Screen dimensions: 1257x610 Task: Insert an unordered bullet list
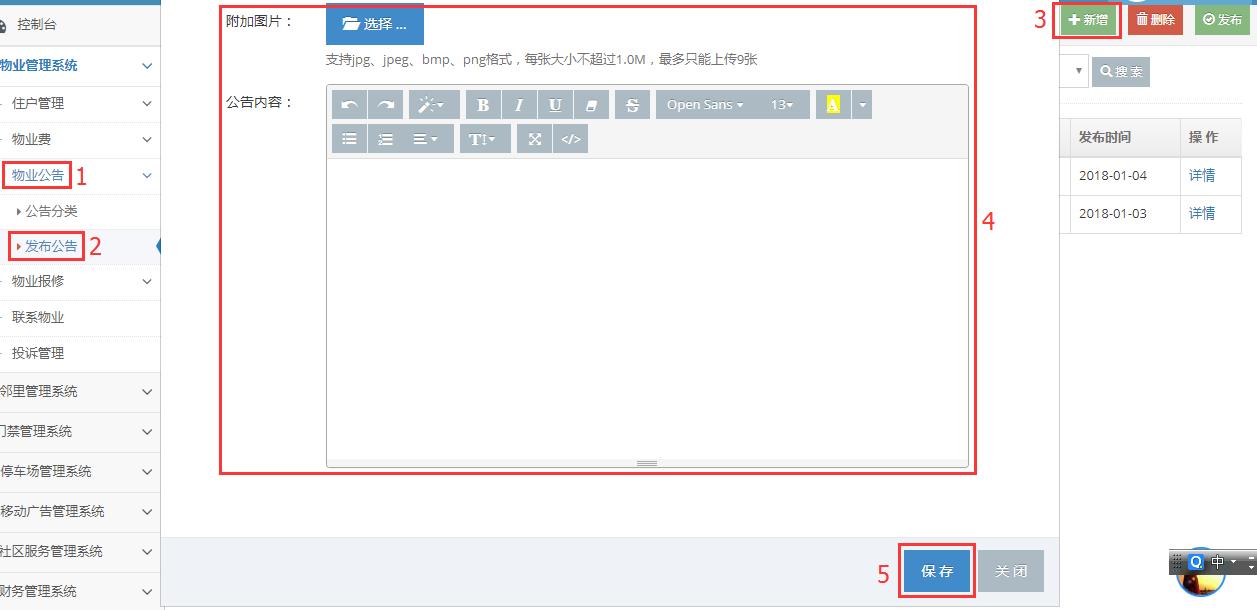(349, 139)
